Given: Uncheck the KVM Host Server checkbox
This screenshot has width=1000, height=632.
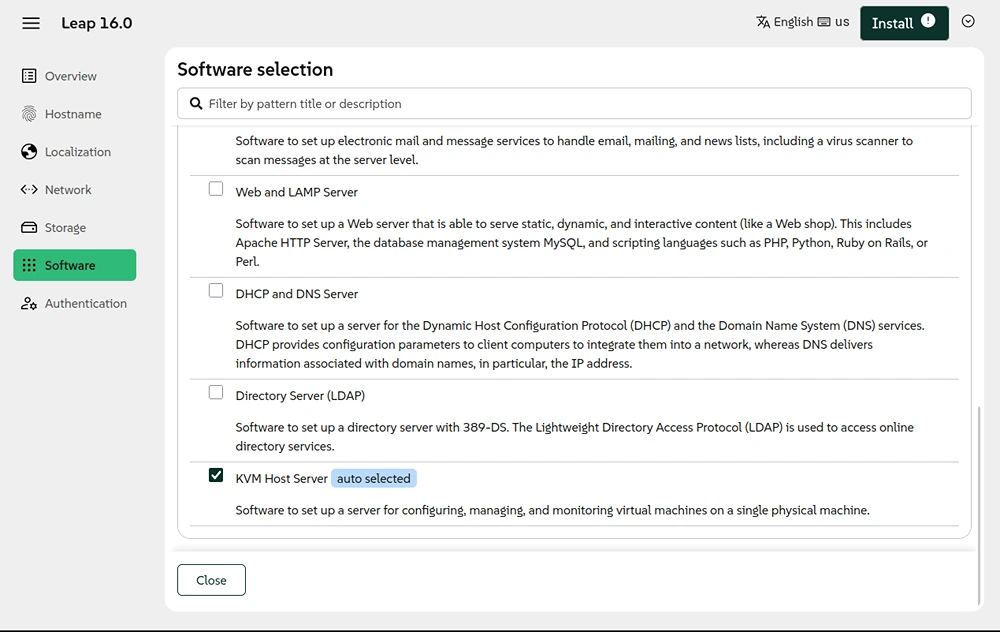Looking at the screenshot, I should coord(216,475).
